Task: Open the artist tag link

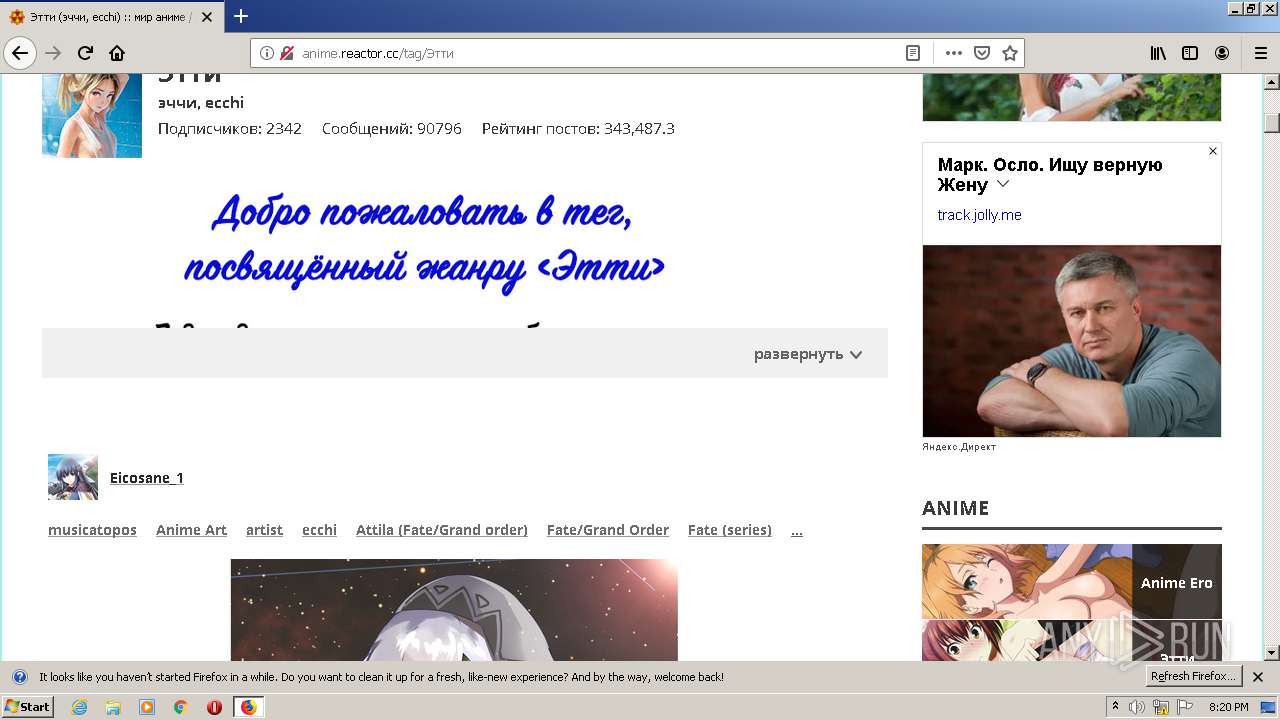Action: click(264, 530)
